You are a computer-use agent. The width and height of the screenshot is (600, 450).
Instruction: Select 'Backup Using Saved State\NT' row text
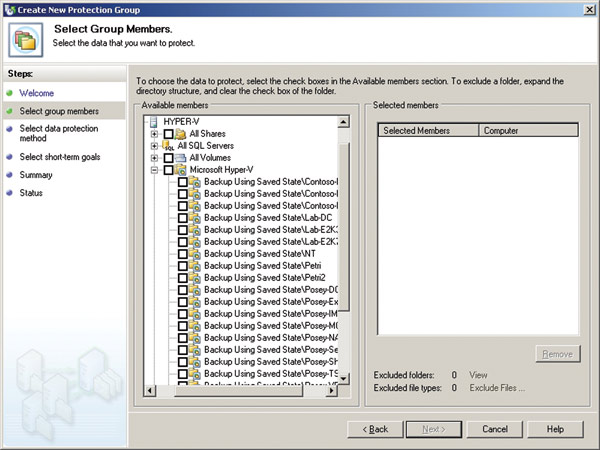pos(260,254)
